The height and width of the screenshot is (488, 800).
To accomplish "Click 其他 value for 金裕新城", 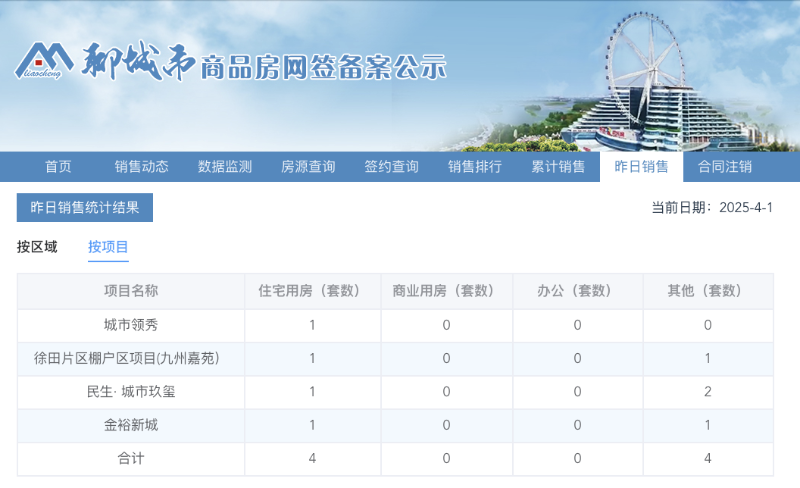I will click(708, 425).
